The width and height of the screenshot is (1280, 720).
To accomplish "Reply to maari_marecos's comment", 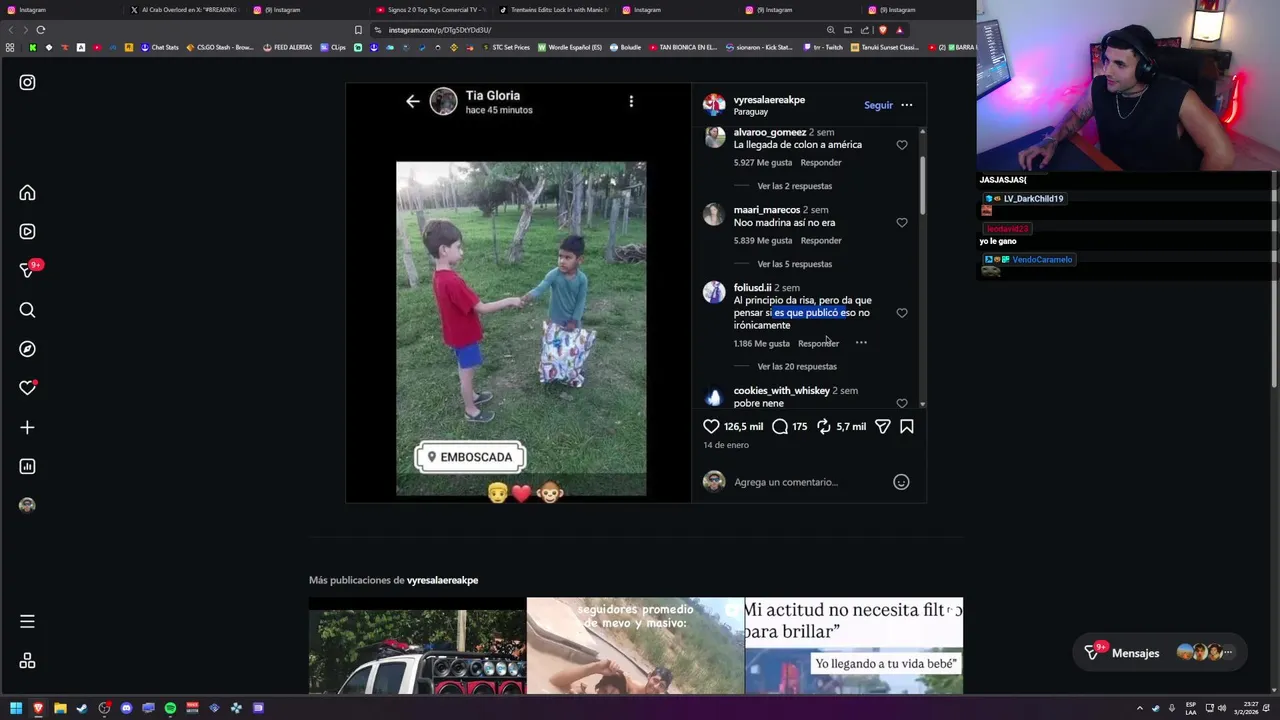I will 821,241.
